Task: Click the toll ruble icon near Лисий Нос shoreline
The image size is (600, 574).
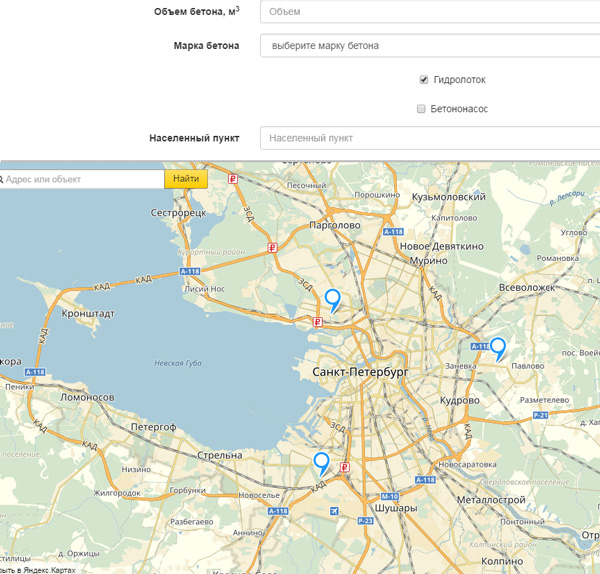Action: (317, 322)
